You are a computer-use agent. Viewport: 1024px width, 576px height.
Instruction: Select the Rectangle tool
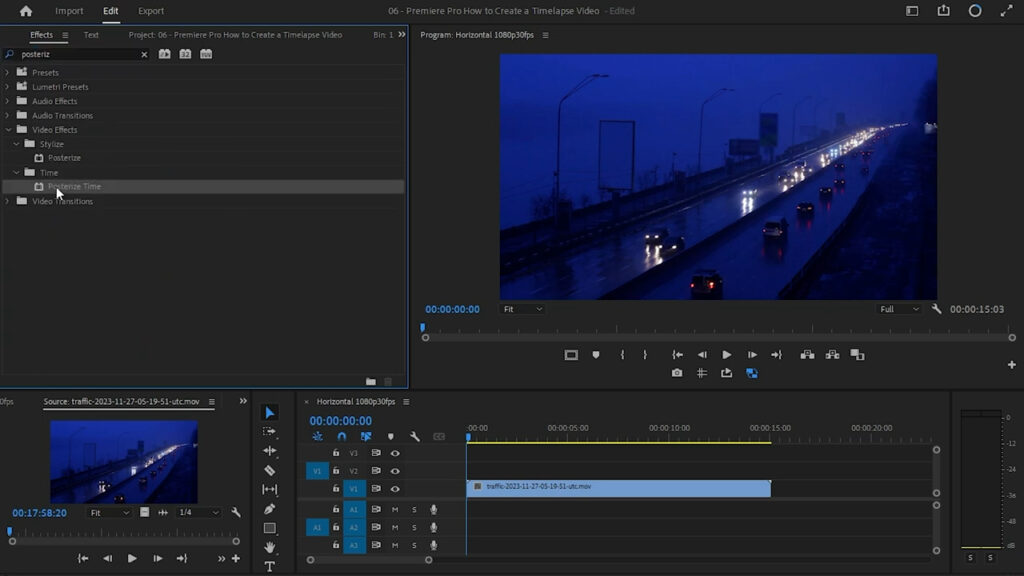coord(269,528)
